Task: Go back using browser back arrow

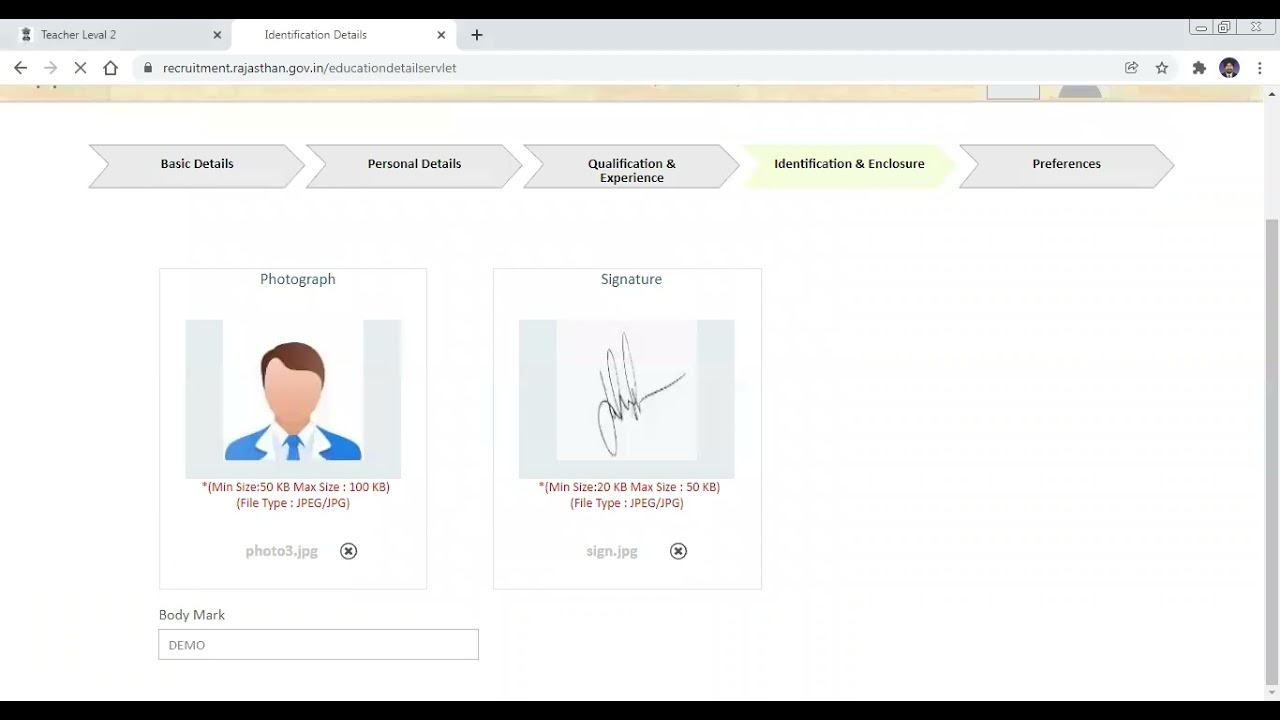Action: pyautogui.click(x=20, y=68)
